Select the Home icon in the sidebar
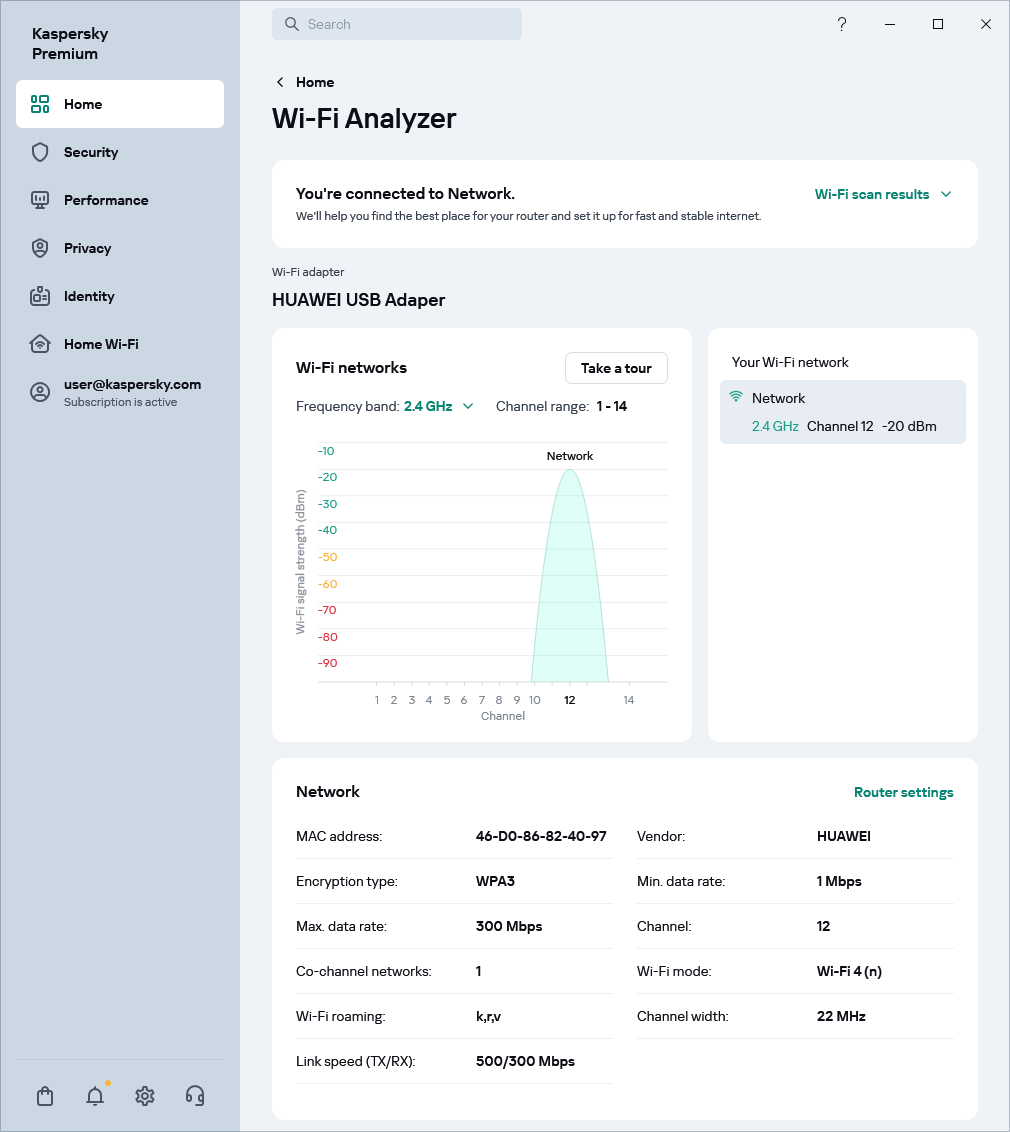The width and height of the screenshot is (1010, 1132). pyautogui.click(x=39, y=104)
